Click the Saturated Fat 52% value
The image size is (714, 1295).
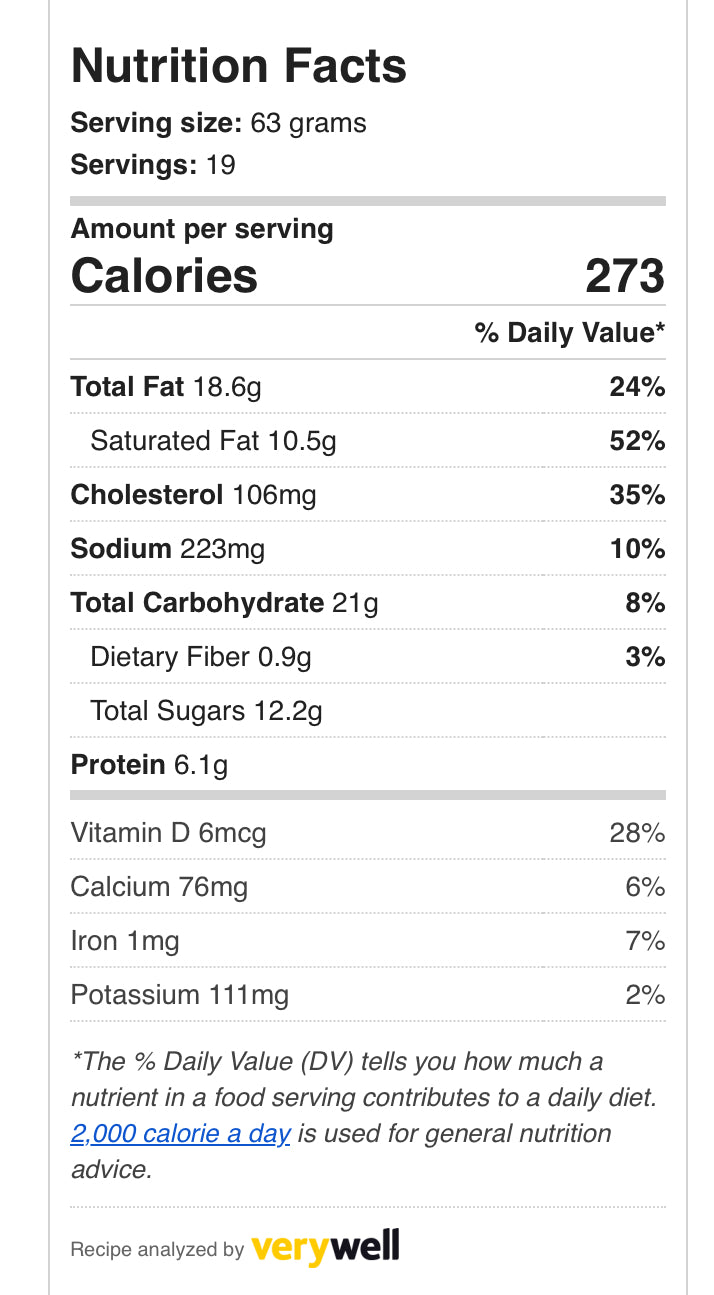637,441
